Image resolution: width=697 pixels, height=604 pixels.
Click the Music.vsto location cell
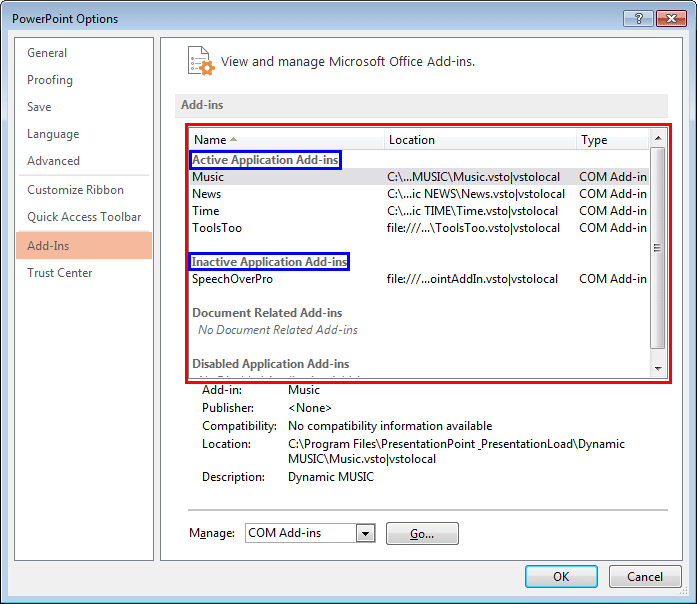coord(473,177)
